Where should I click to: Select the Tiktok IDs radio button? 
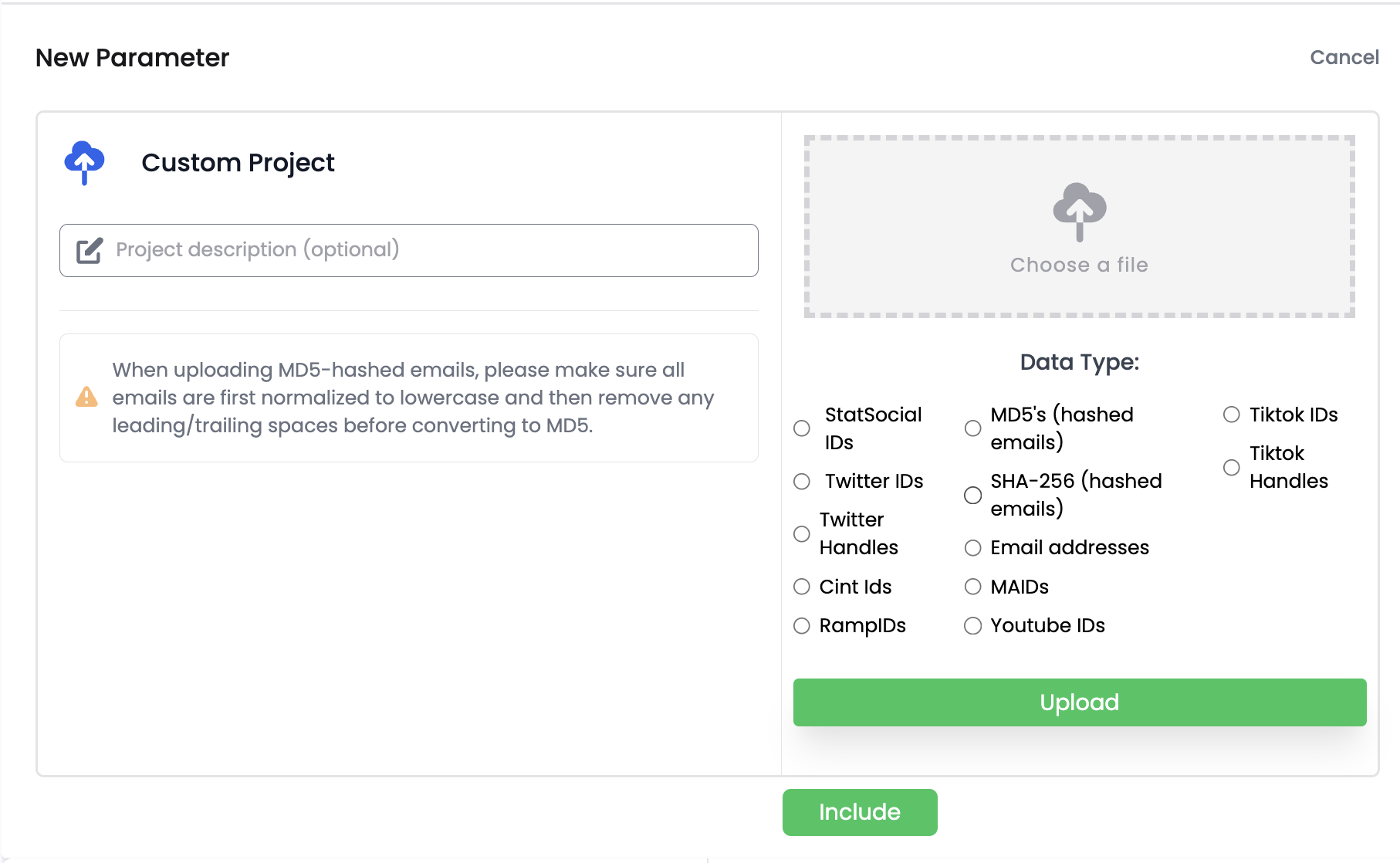[1232, 415]
